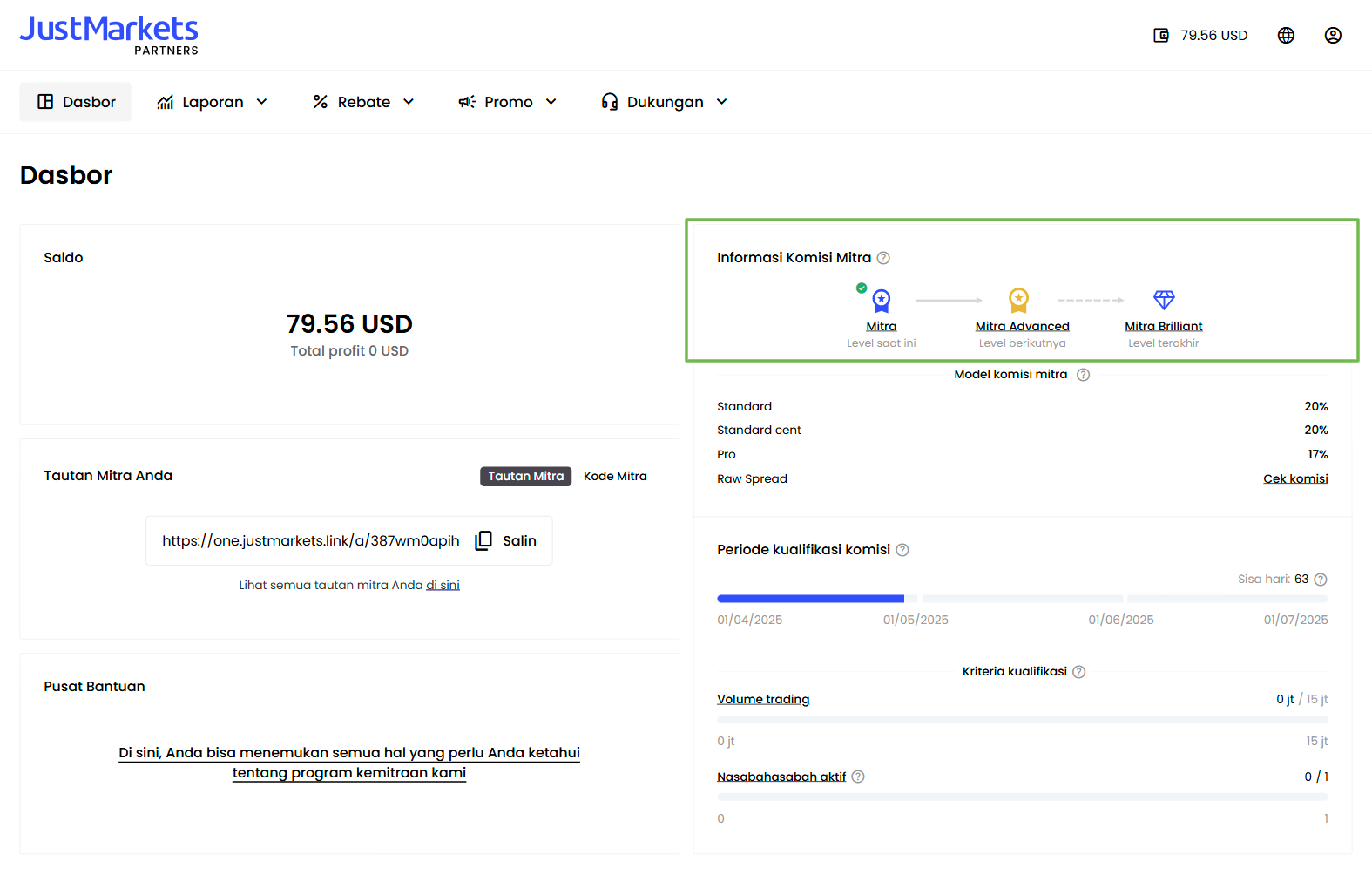Open the 'di sini' partner links link
The width and height of the screenshot is (1372, 882).
point(443,585)
